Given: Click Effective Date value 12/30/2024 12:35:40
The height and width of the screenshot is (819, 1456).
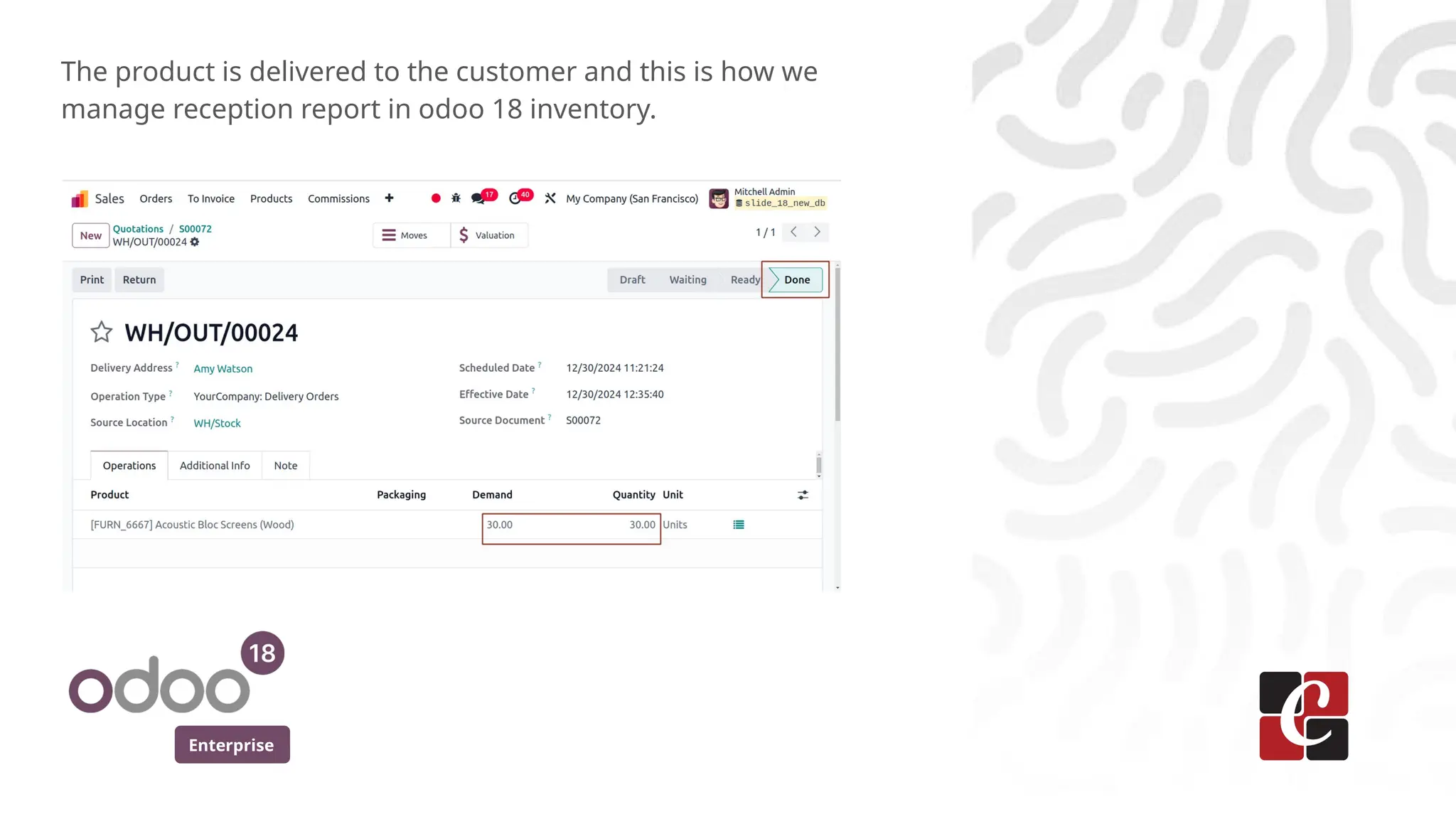Looking at the screenshot, I should click(x=615, y=395).
